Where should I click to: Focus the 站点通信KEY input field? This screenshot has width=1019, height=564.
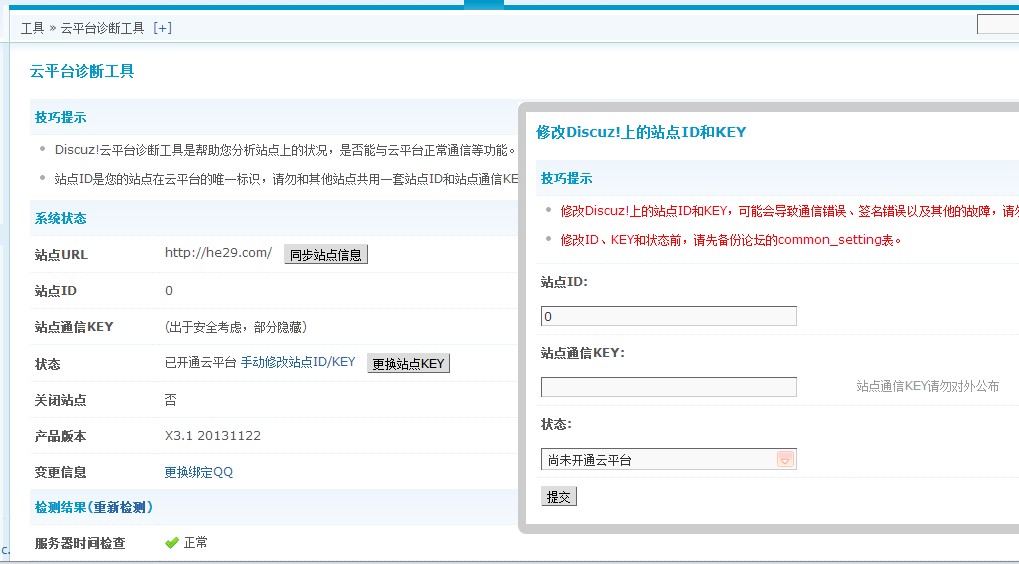668,387
